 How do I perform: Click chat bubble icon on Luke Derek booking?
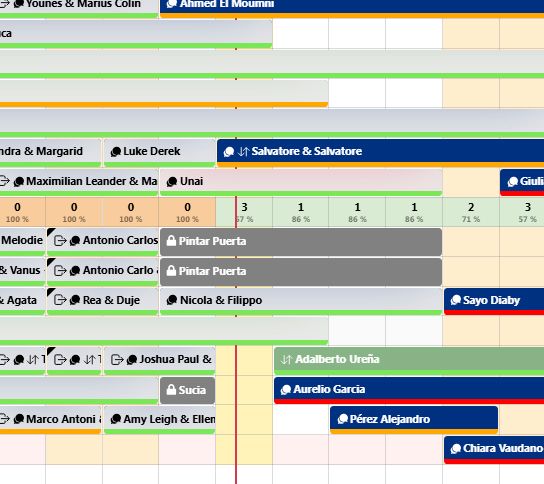pos(116,152)
